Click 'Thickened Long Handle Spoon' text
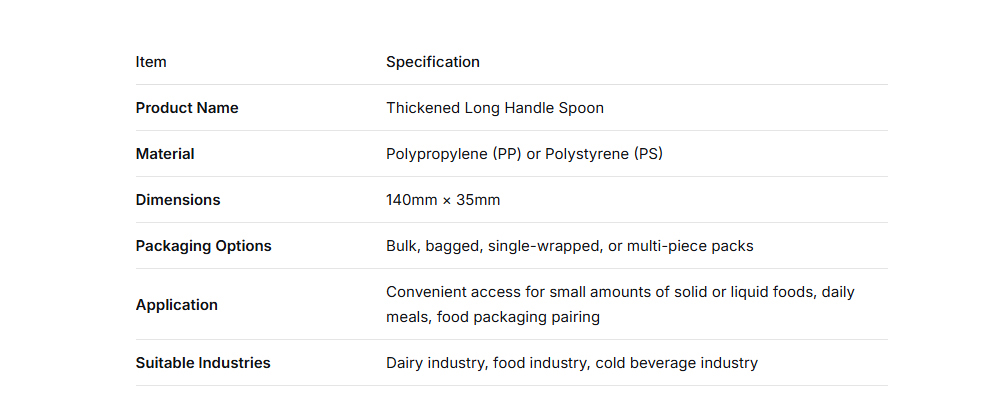 coord(495,108)
